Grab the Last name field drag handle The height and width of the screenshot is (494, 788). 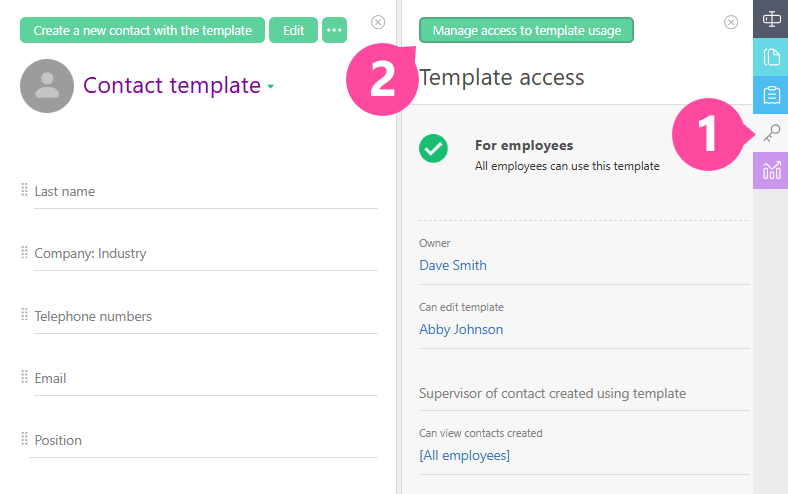24,190
